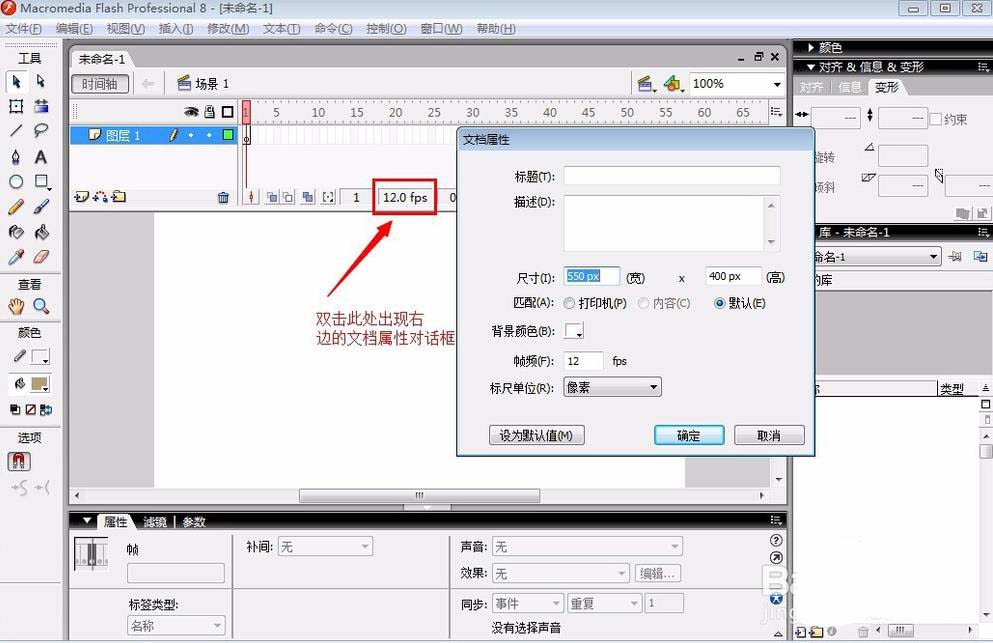Toggle the Snap to Objects magnet
This screenshot has width=993, height=643.
19,461
